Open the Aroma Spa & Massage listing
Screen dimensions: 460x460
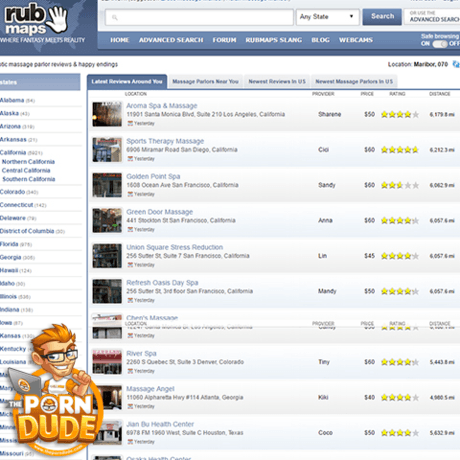pos(162,106)
